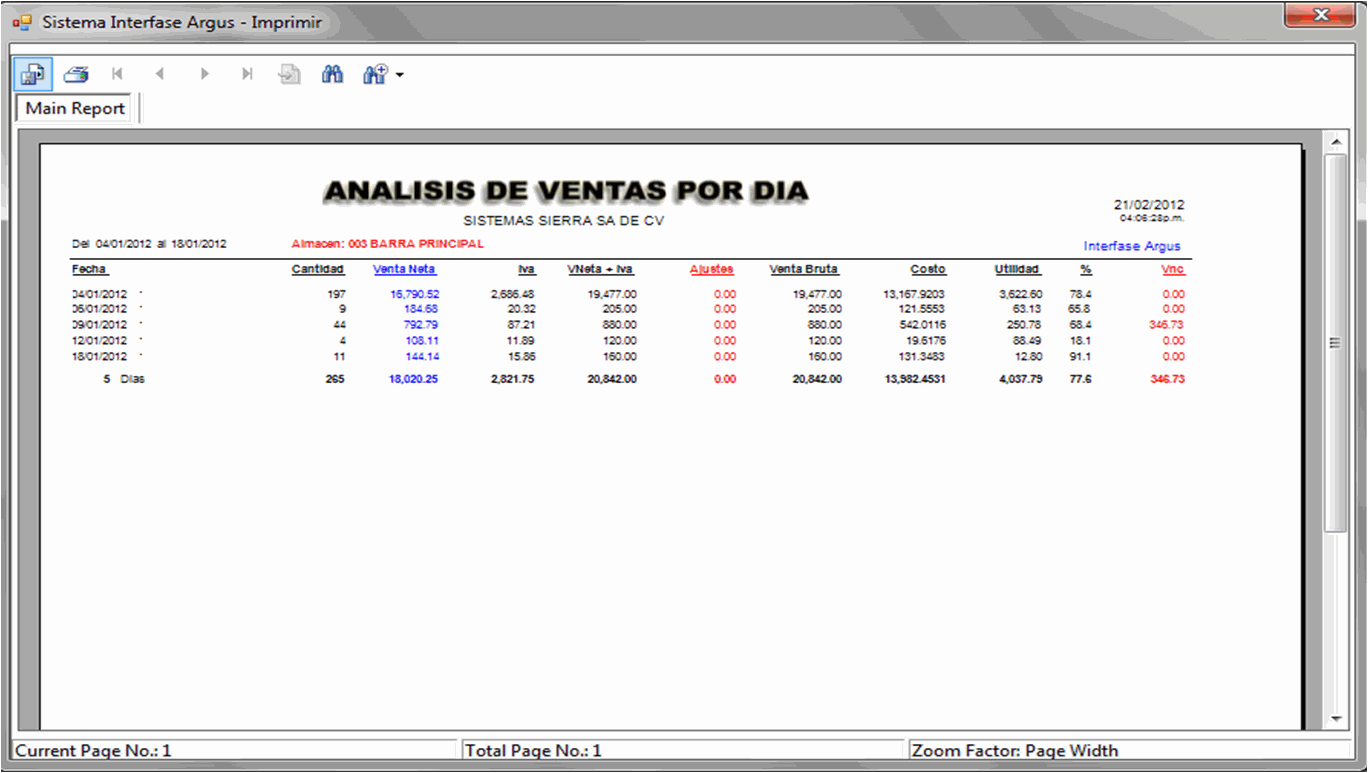Screen dimensions: 1368x773
Task: Click the Zoom magnifier icon
Action: tap(374, 74)
